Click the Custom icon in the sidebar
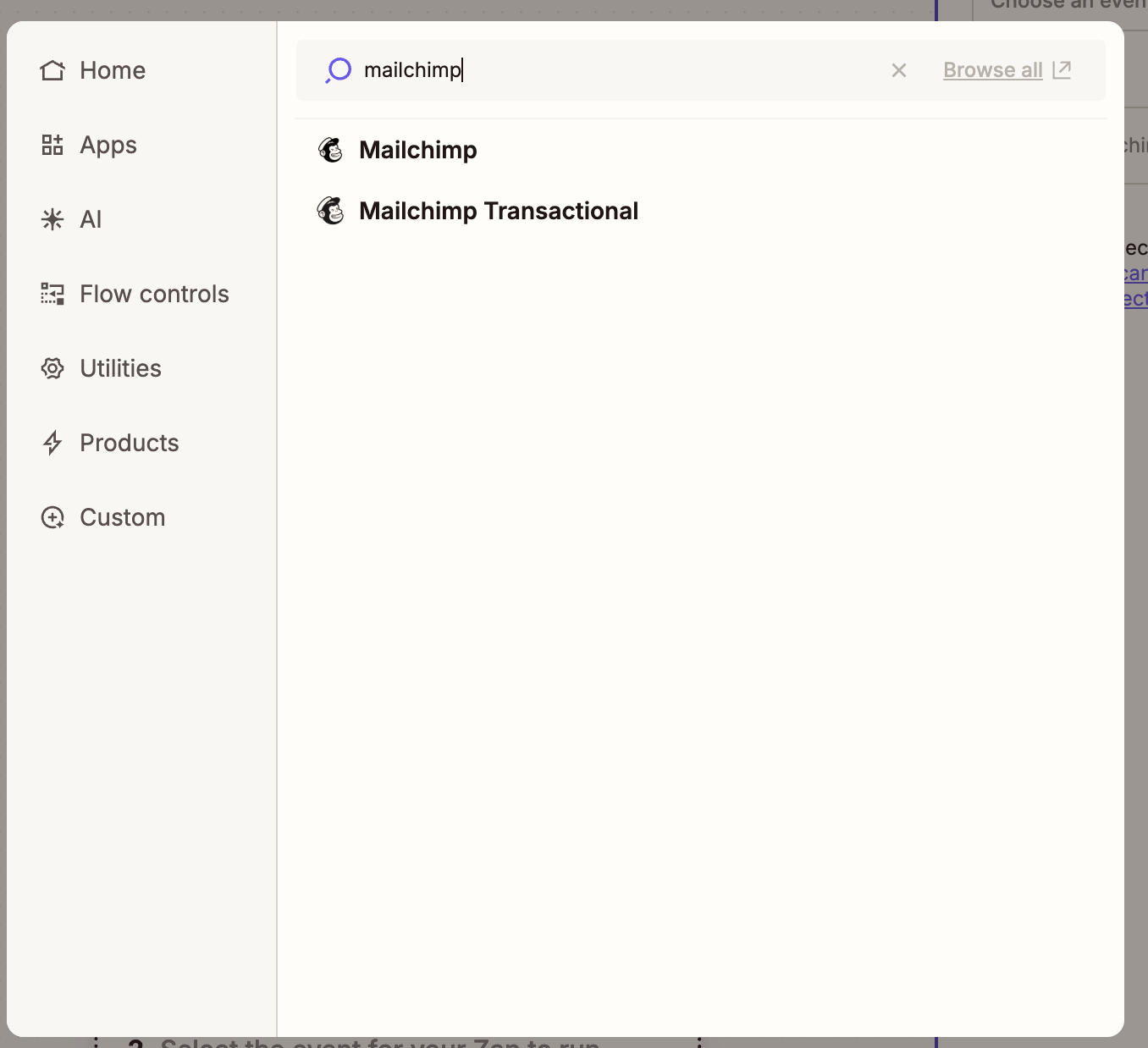 point(52,517)
